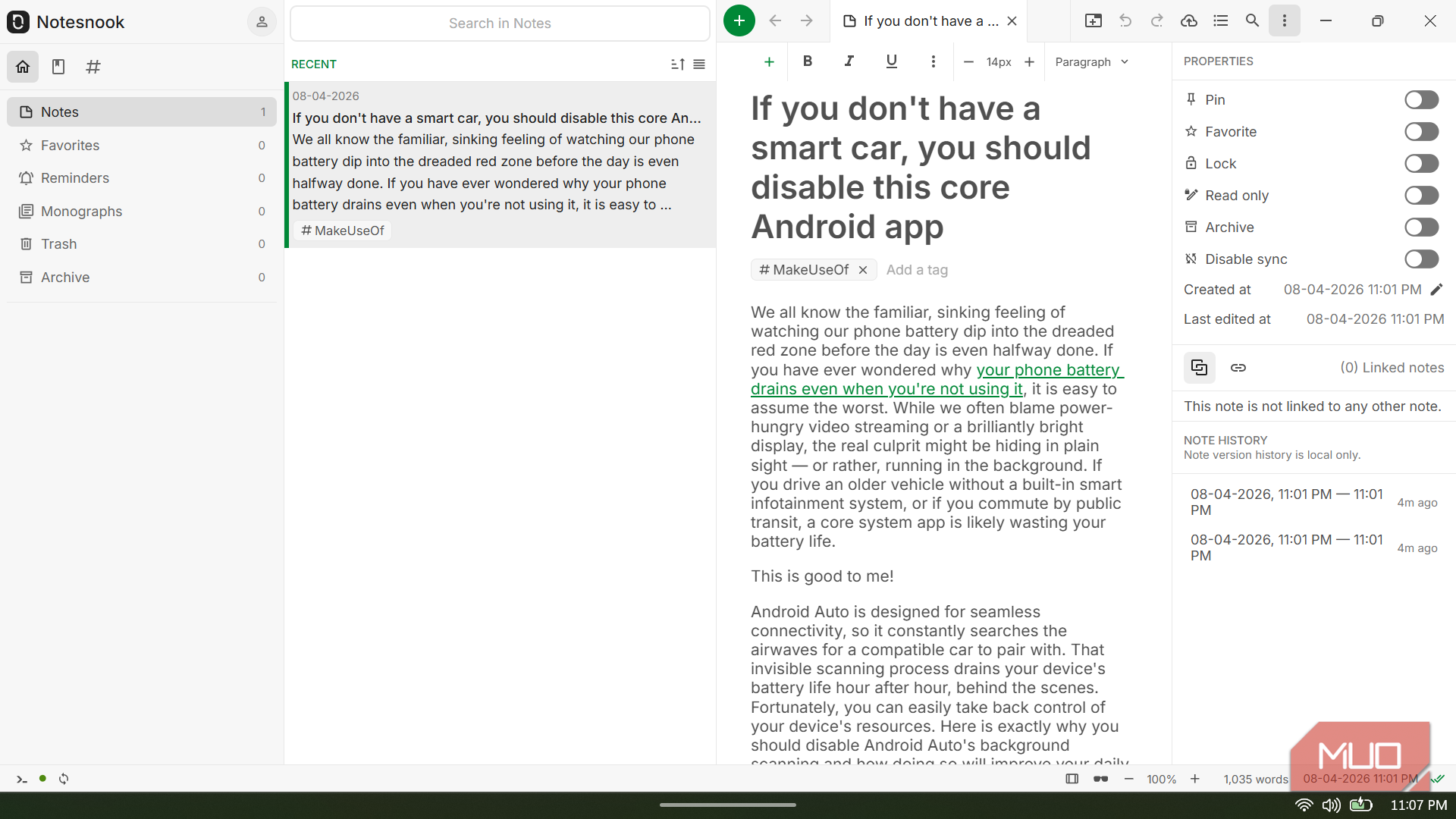Open the Tags hash icon tab
Image resolution: width=1456 pixels, height=819 pixels.
click(93, 67)
